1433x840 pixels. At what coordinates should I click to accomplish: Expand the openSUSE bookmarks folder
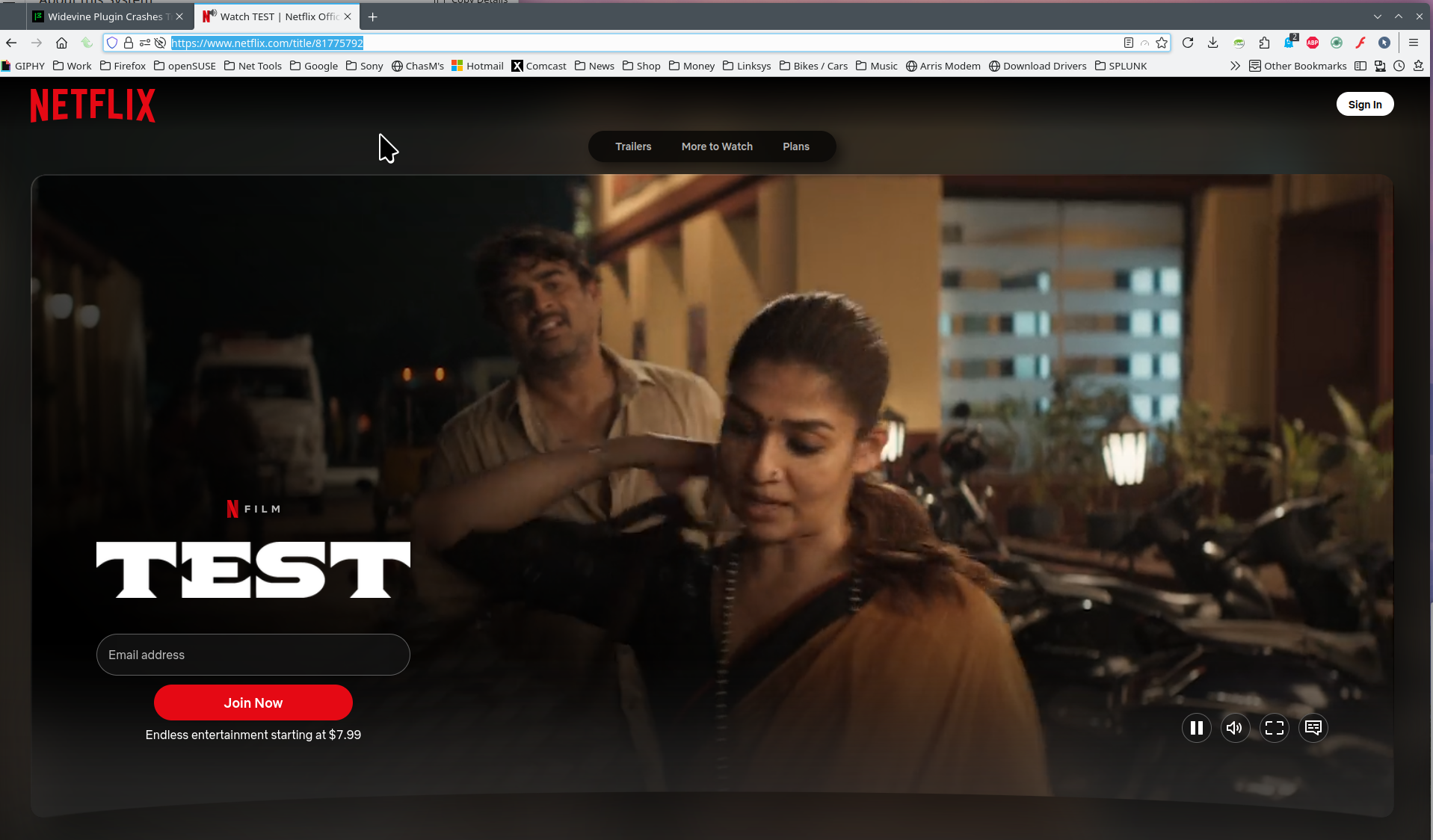[185, 66]
